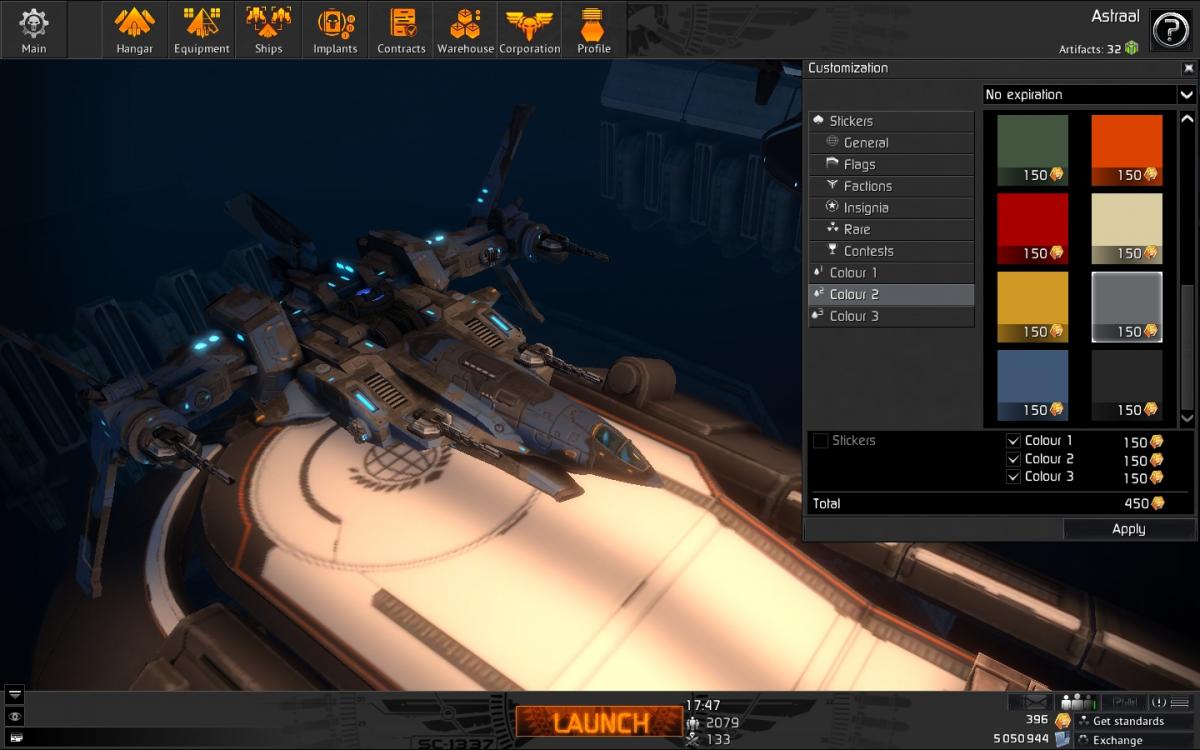Pick the grey colour swatch
The image size is (1200, 750).
(x=1127, y=307)
